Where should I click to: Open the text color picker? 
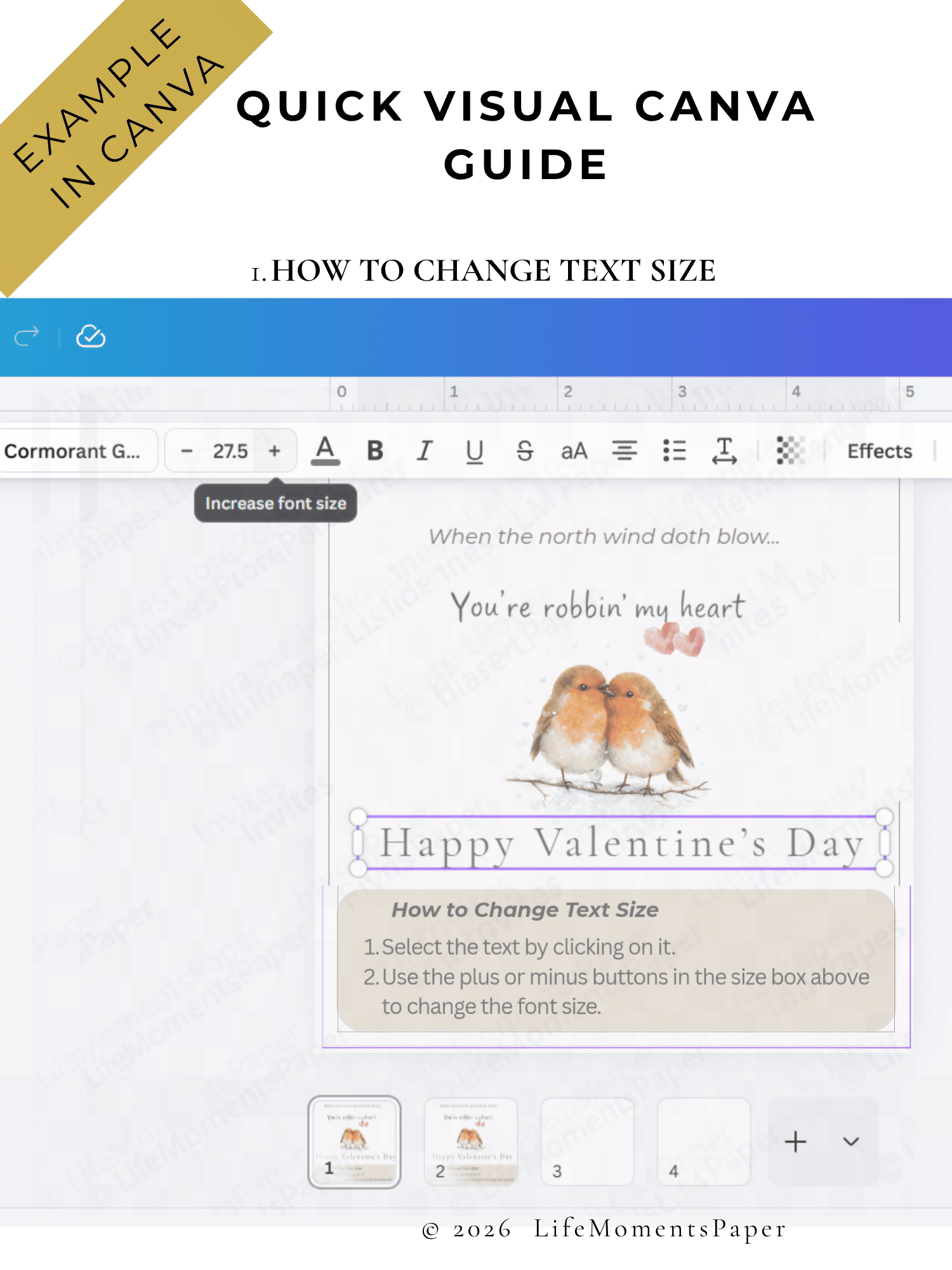coord(326,451)
